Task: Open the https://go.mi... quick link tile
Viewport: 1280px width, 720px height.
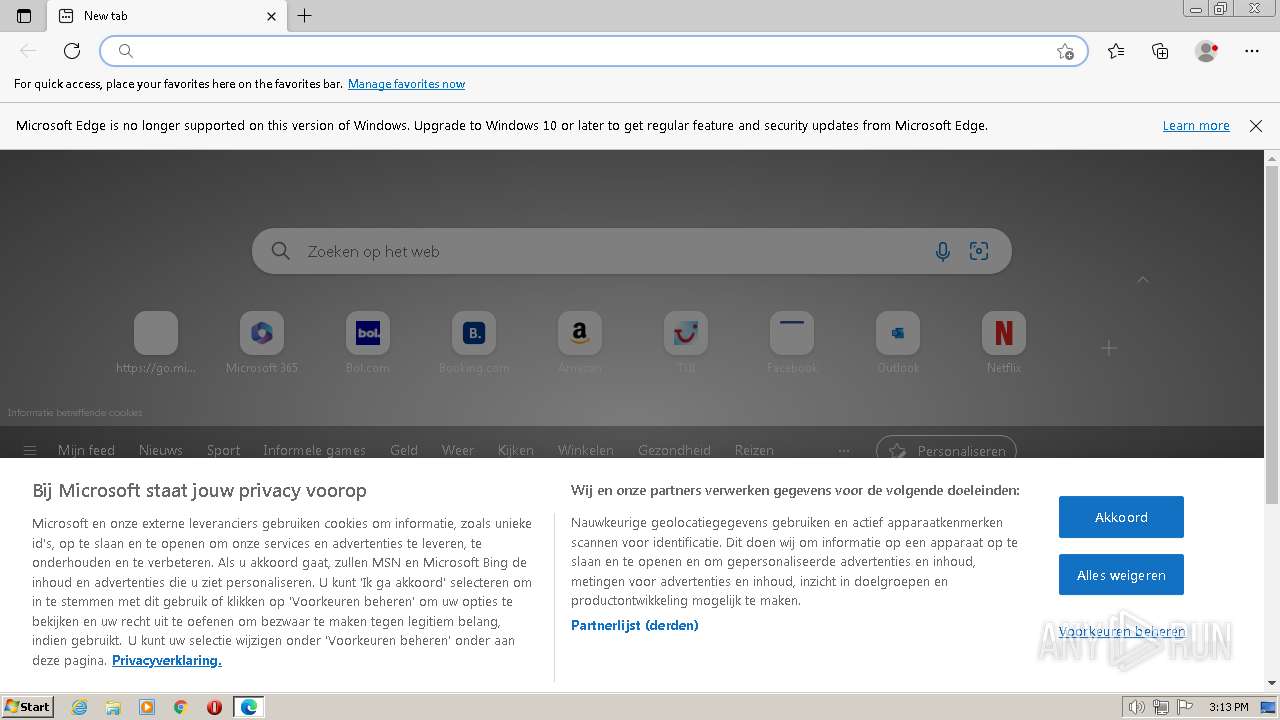Action: (156, 343)
